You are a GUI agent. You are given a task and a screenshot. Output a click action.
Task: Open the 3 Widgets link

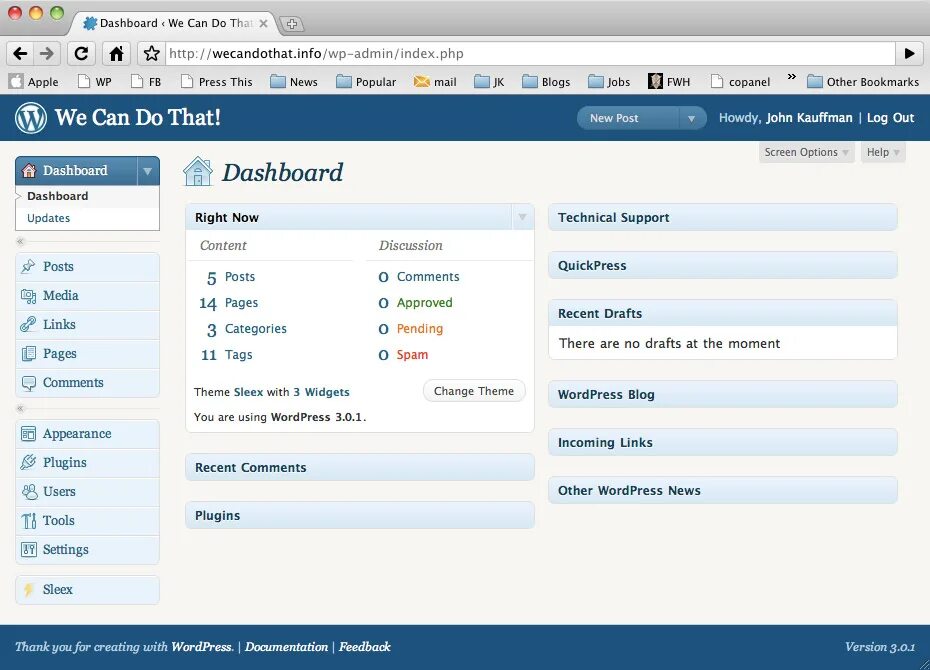pos(321,392)
